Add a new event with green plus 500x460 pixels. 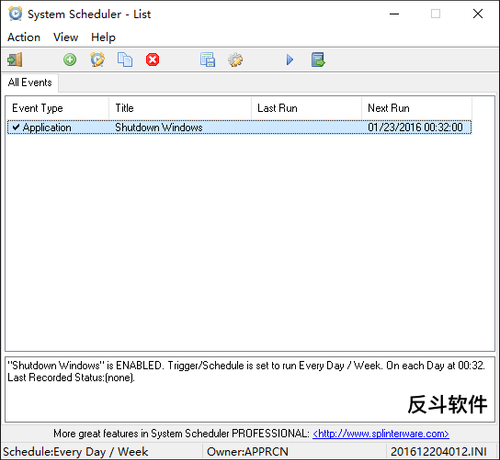70,60
